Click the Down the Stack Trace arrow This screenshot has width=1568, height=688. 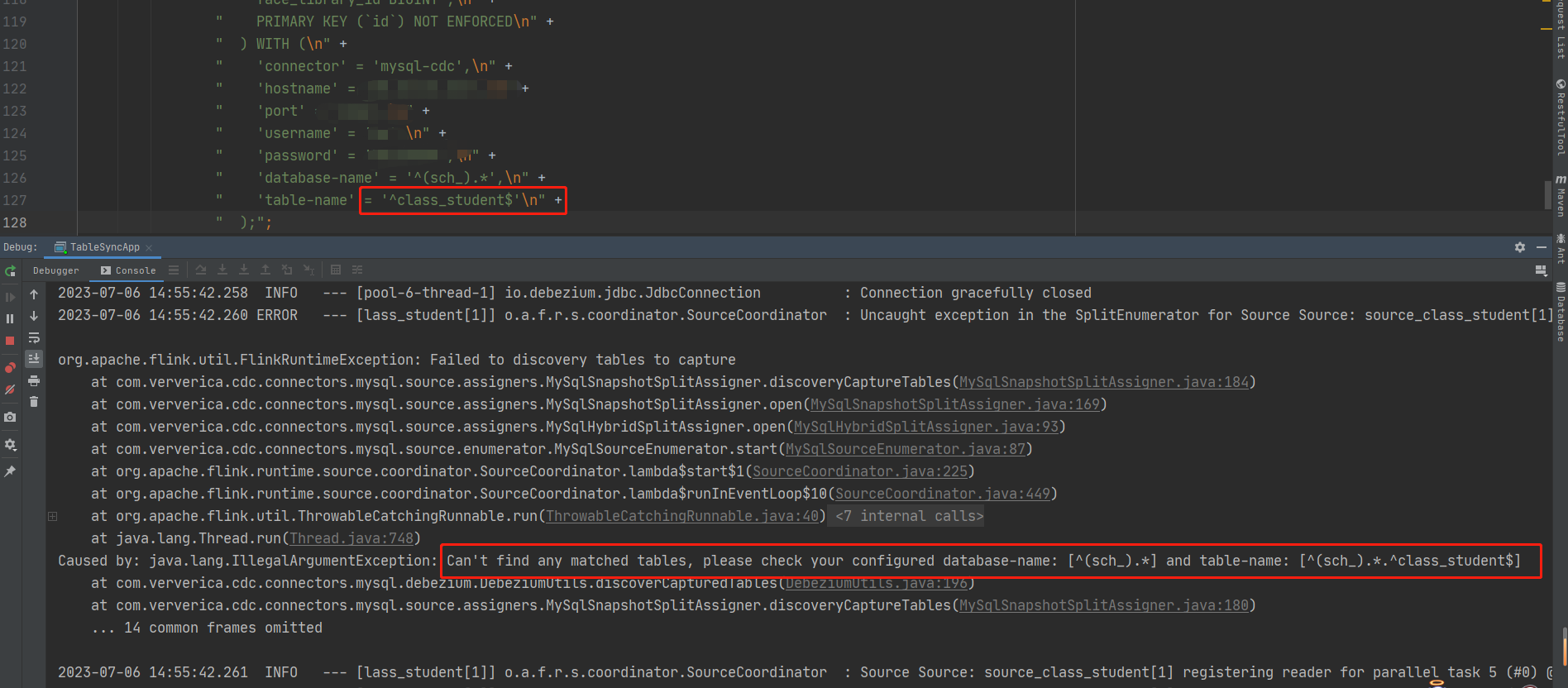tap(34, 316)
